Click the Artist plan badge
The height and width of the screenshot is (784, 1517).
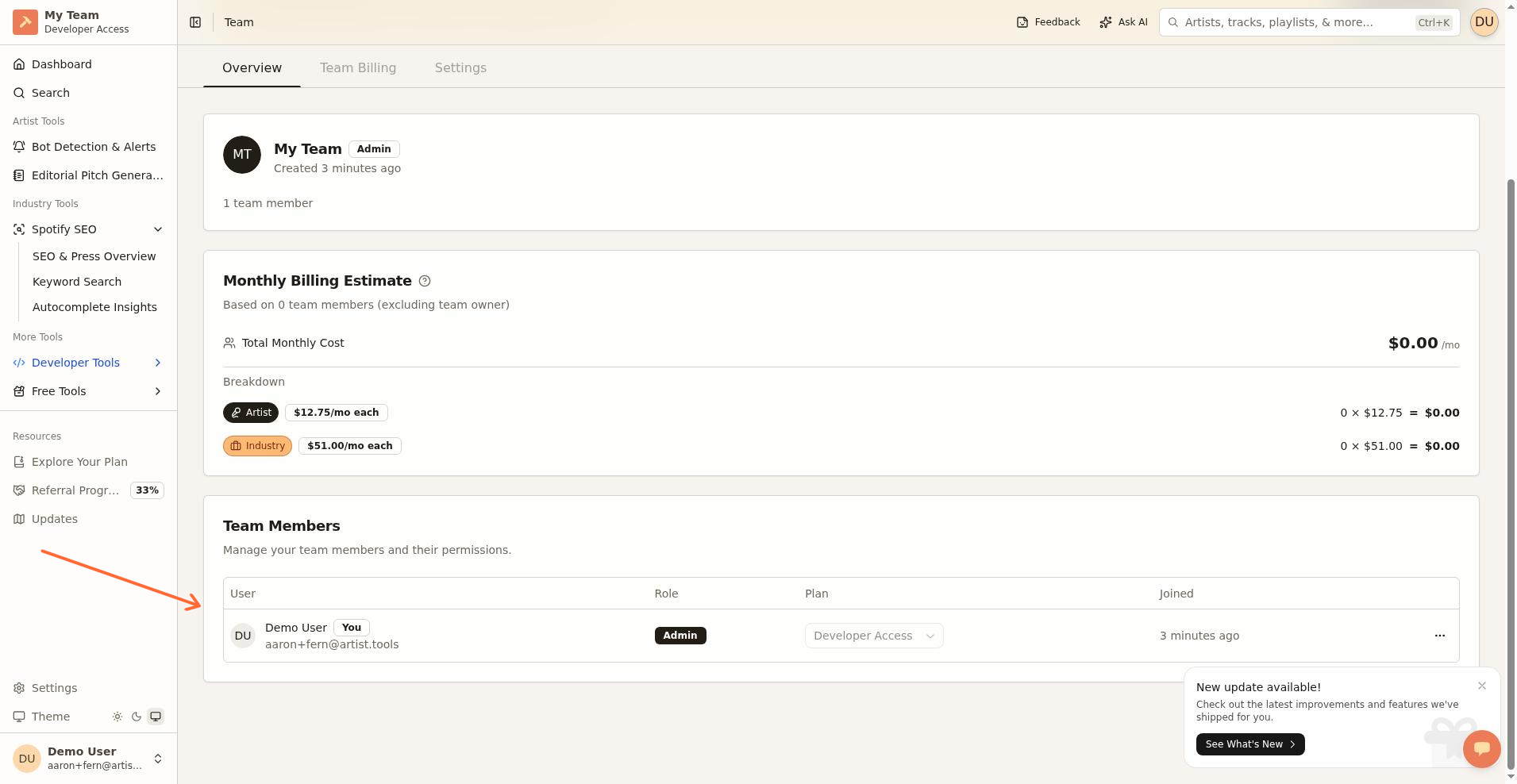[x=251, y=413]
